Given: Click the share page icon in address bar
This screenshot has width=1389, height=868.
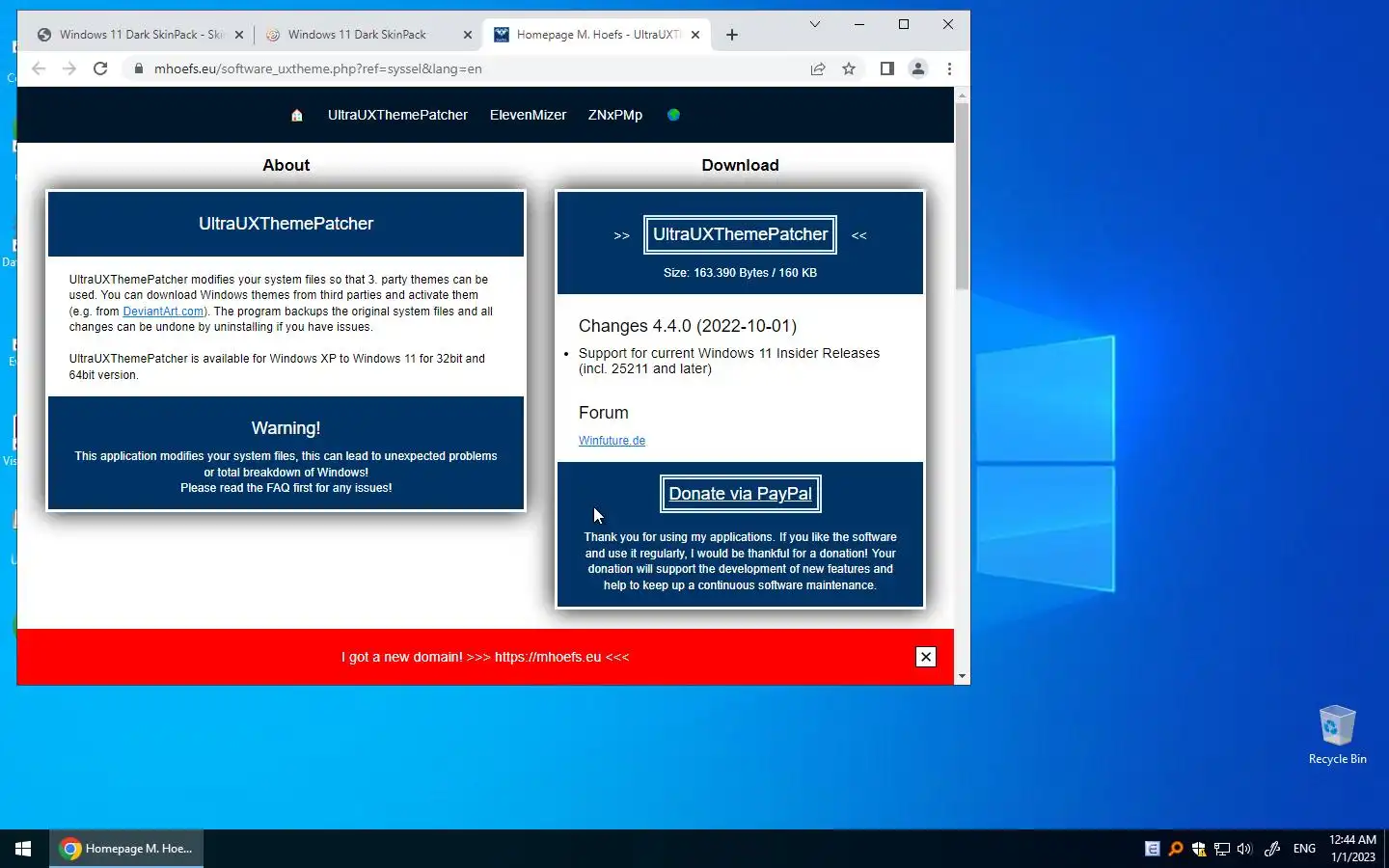Looking at the screenshot, I should click(818, 68).
